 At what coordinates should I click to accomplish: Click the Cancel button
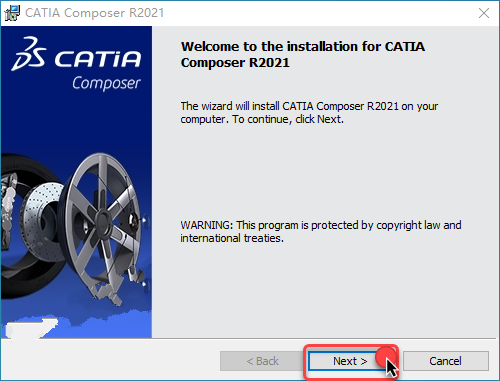446,361
